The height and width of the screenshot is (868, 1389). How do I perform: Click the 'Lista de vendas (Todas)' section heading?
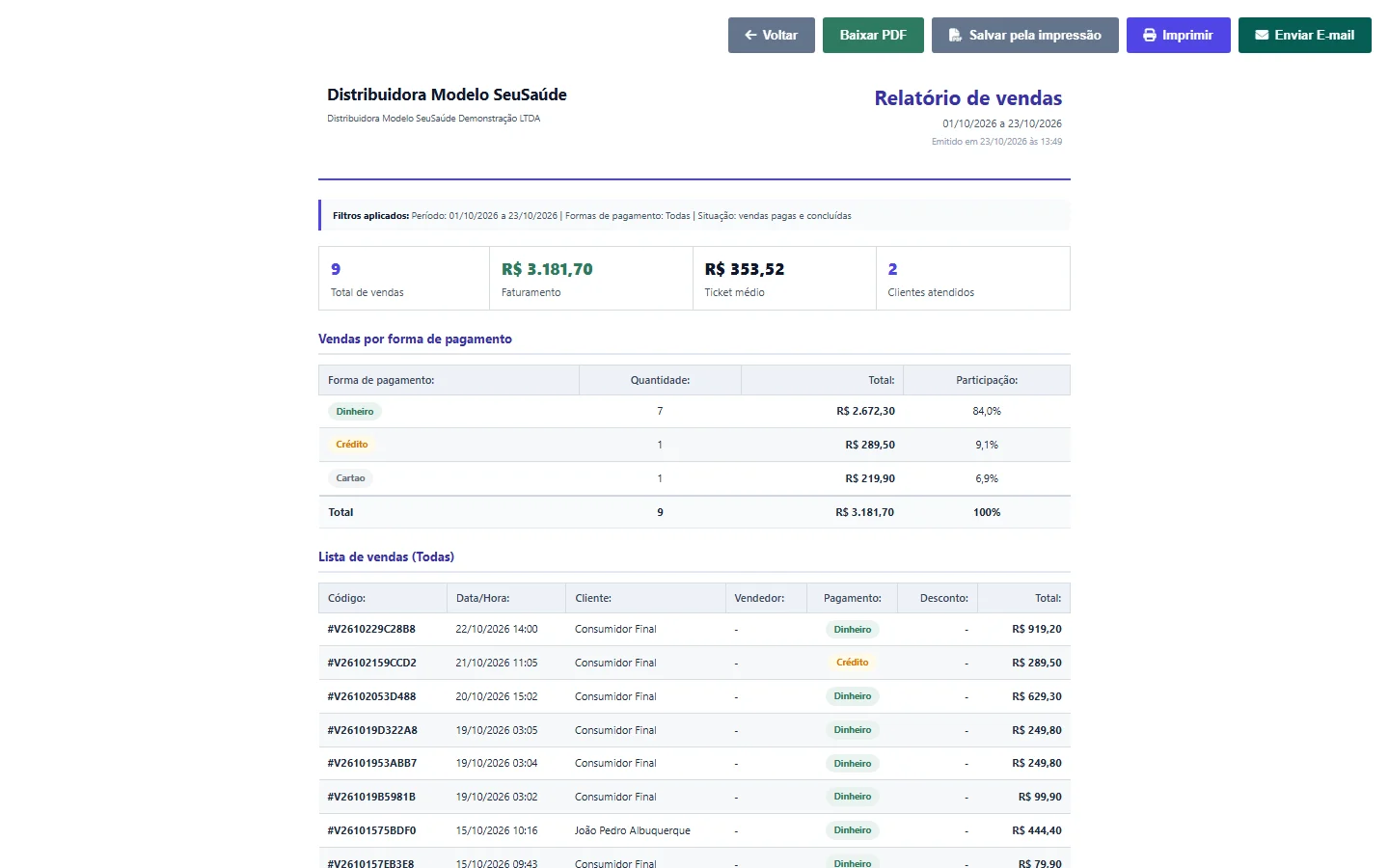coord(386,556)
